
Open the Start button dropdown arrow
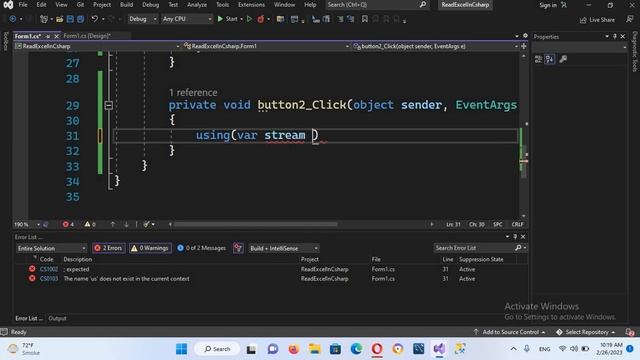[241, 19]
